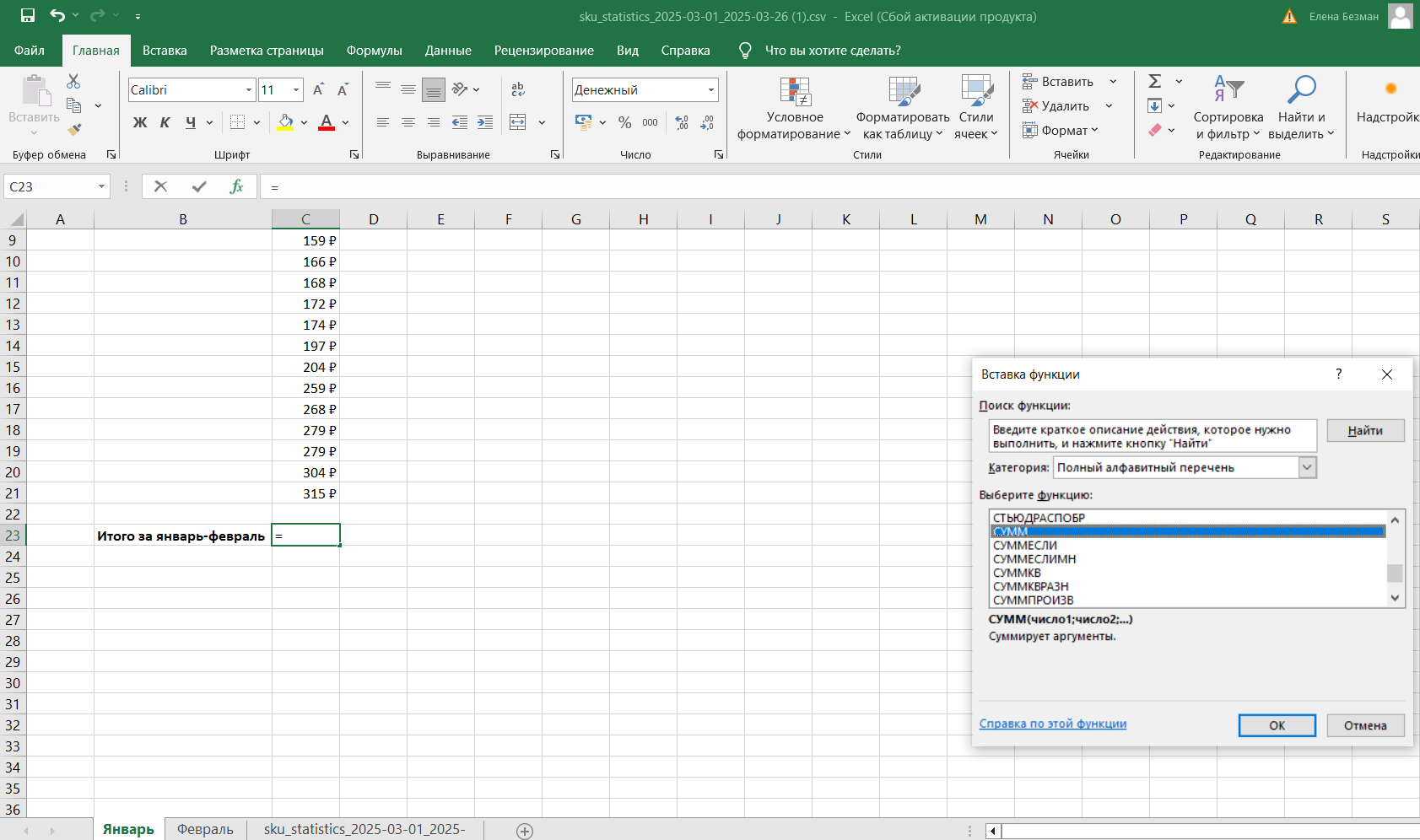Screen dimensions: 1420x840
Task: Cancel formula entry with the X icon
Action: point(160,186)
